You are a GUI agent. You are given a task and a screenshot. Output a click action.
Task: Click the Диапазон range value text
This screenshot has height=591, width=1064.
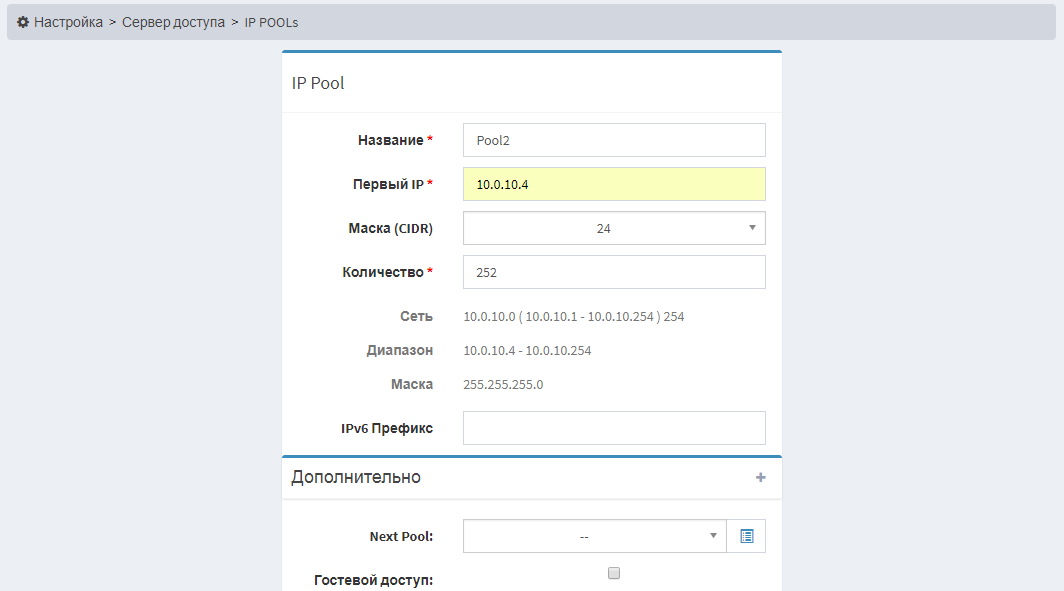point(527,350)
